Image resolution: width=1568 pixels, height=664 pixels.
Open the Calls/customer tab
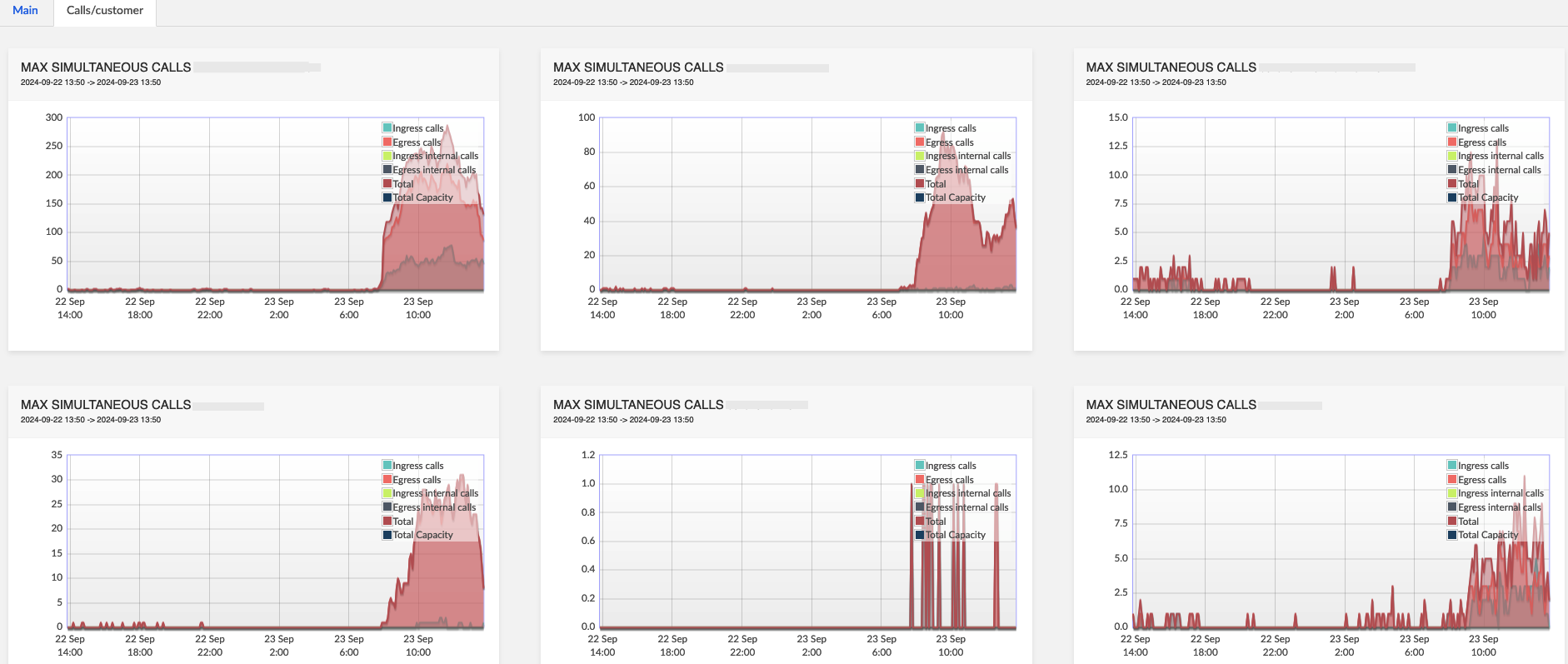(105, 11)
